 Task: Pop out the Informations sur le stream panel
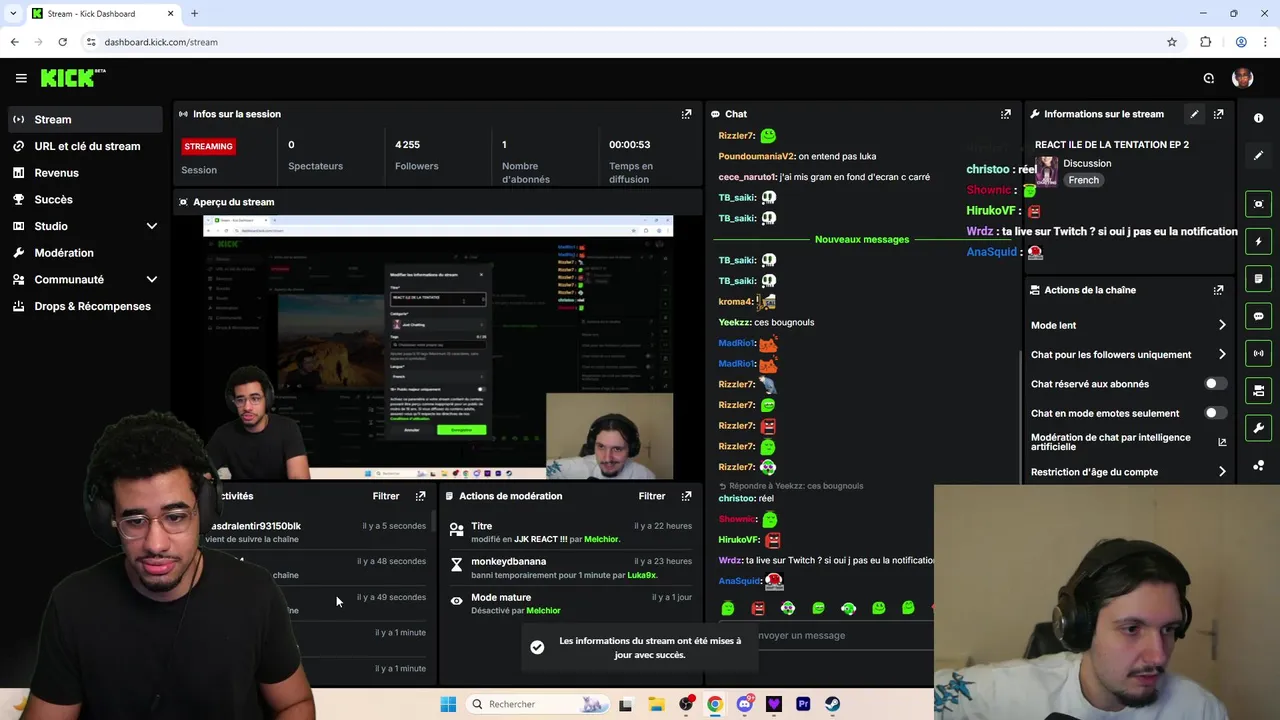point(1218,114)
